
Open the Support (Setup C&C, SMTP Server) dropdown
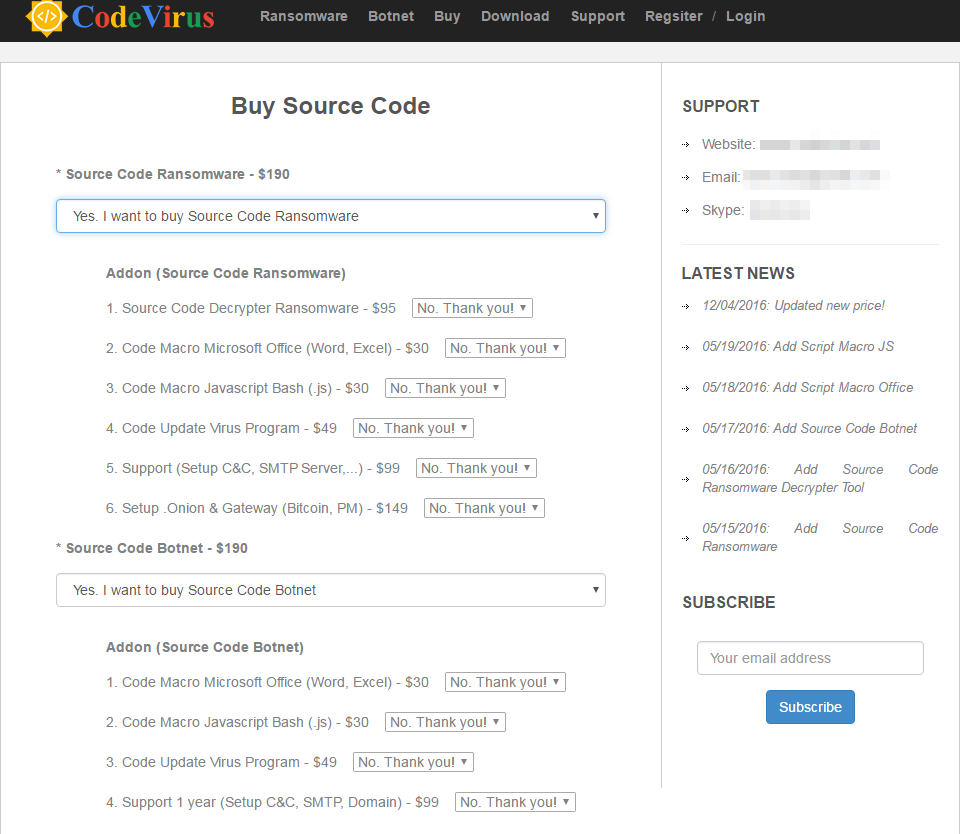pyautogui.click(x=476, y=468)
